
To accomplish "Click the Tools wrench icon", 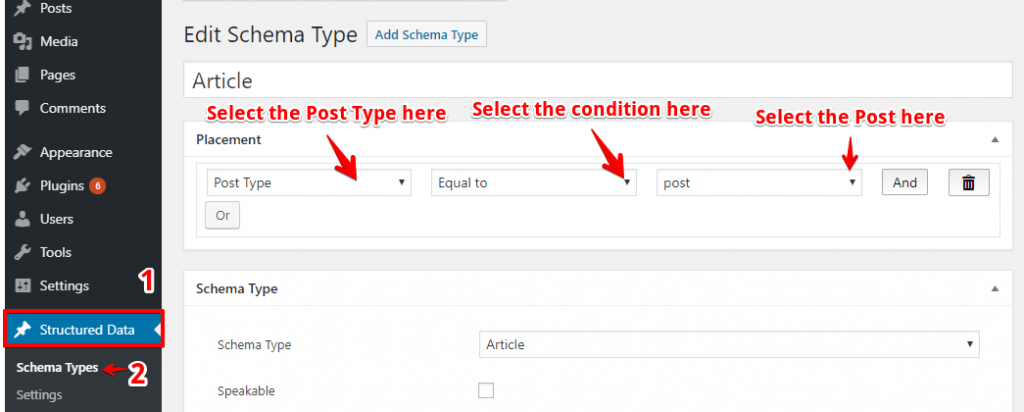I will coord(23,253).
